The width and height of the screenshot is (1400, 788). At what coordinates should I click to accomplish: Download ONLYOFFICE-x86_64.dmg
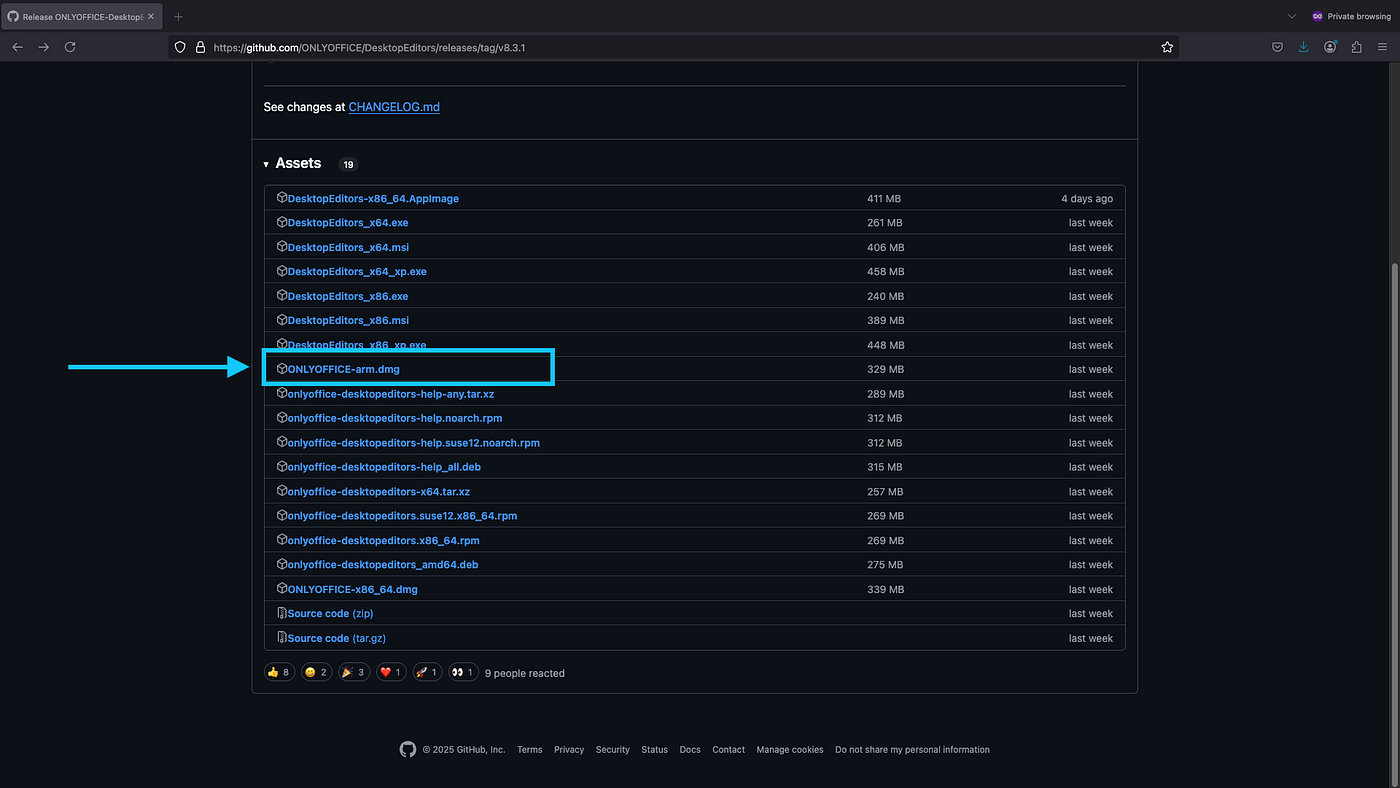point(353,590)
